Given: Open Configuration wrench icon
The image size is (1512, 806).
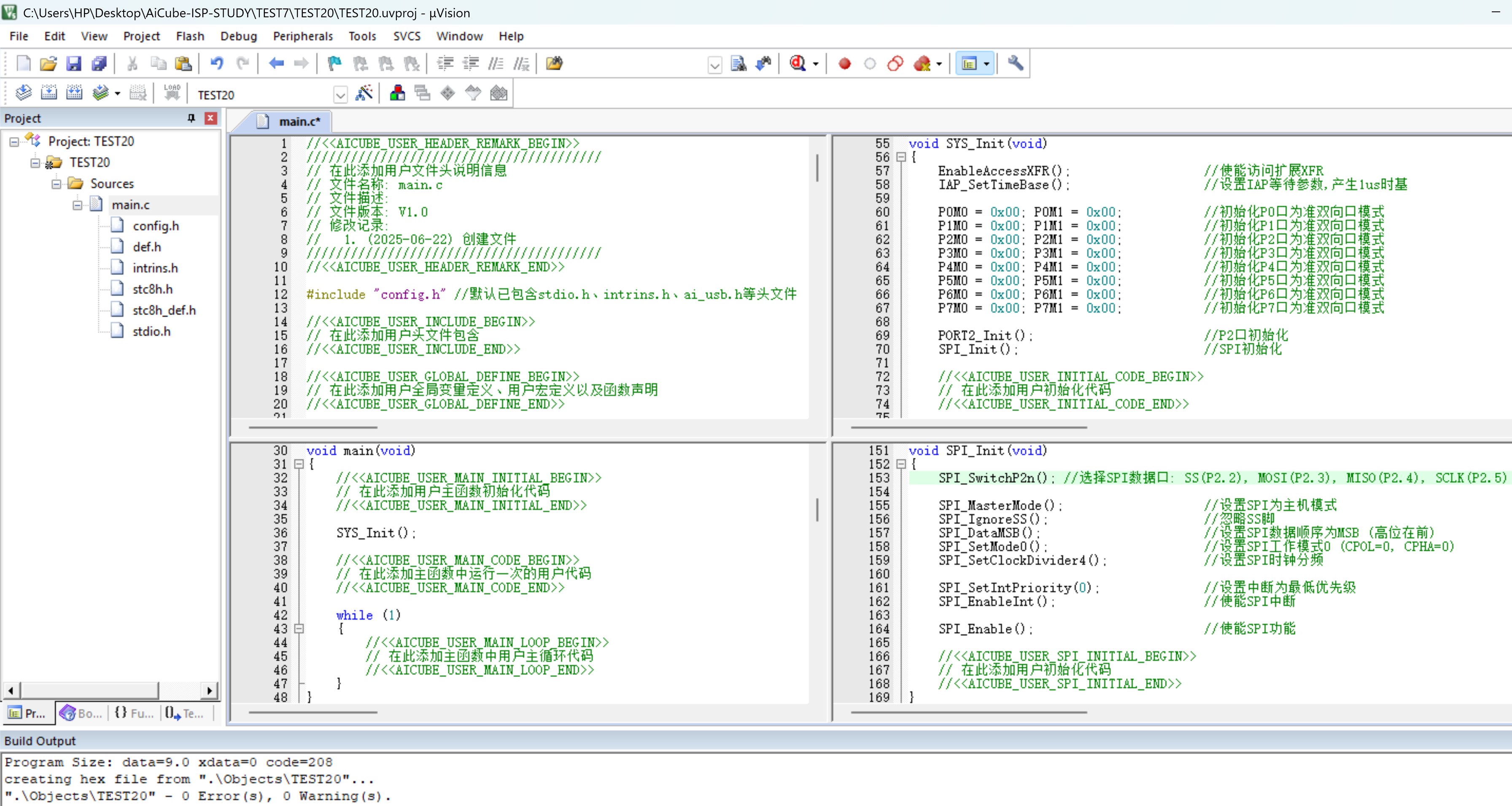Looking at the screenshot, I should tap(1016, 63).
